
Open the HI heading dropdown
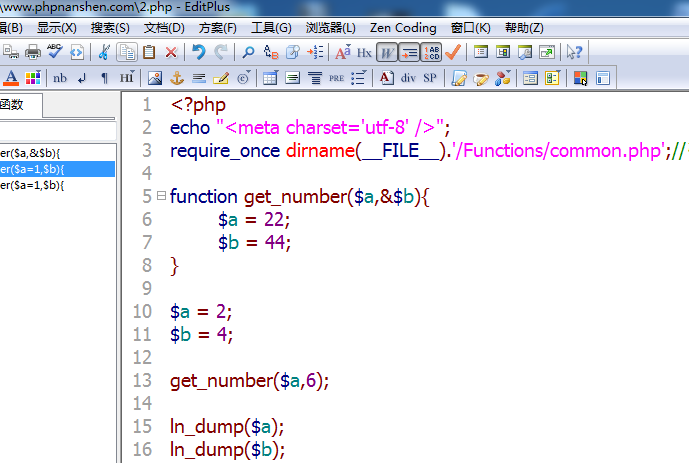point(127,78)
